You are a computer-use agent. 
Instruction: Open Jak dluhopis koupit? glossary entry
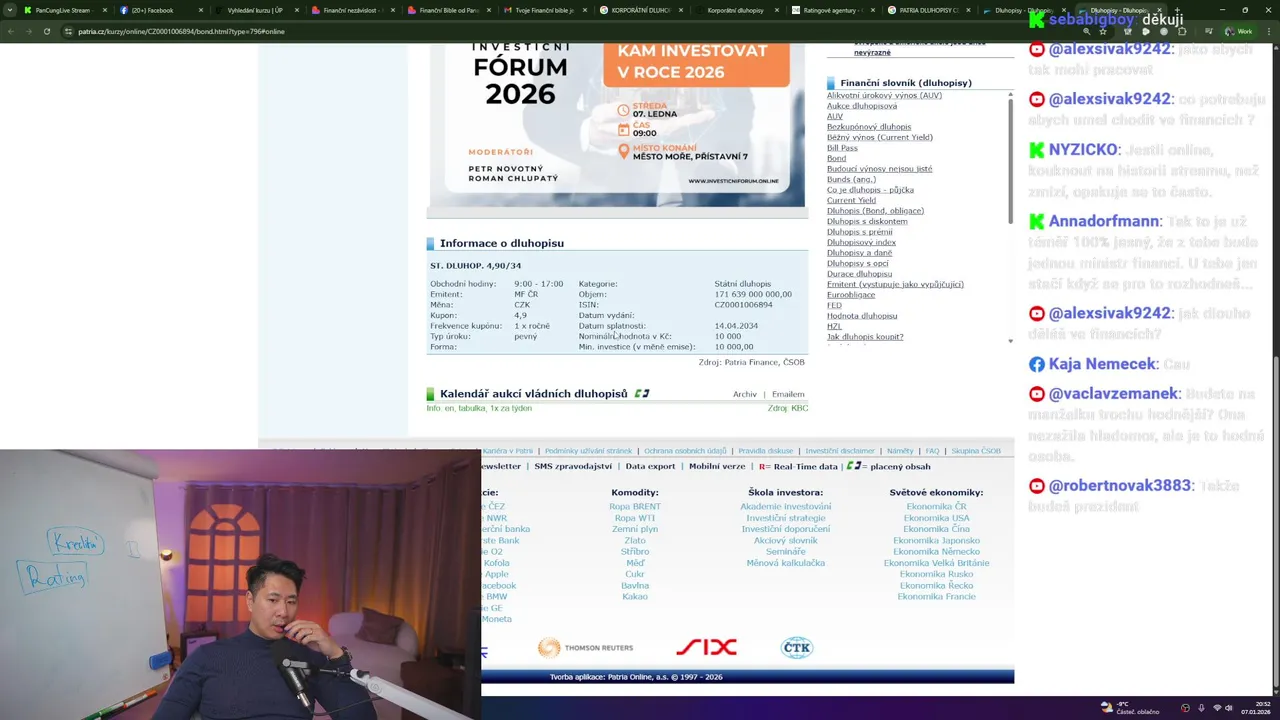(865, 337)
